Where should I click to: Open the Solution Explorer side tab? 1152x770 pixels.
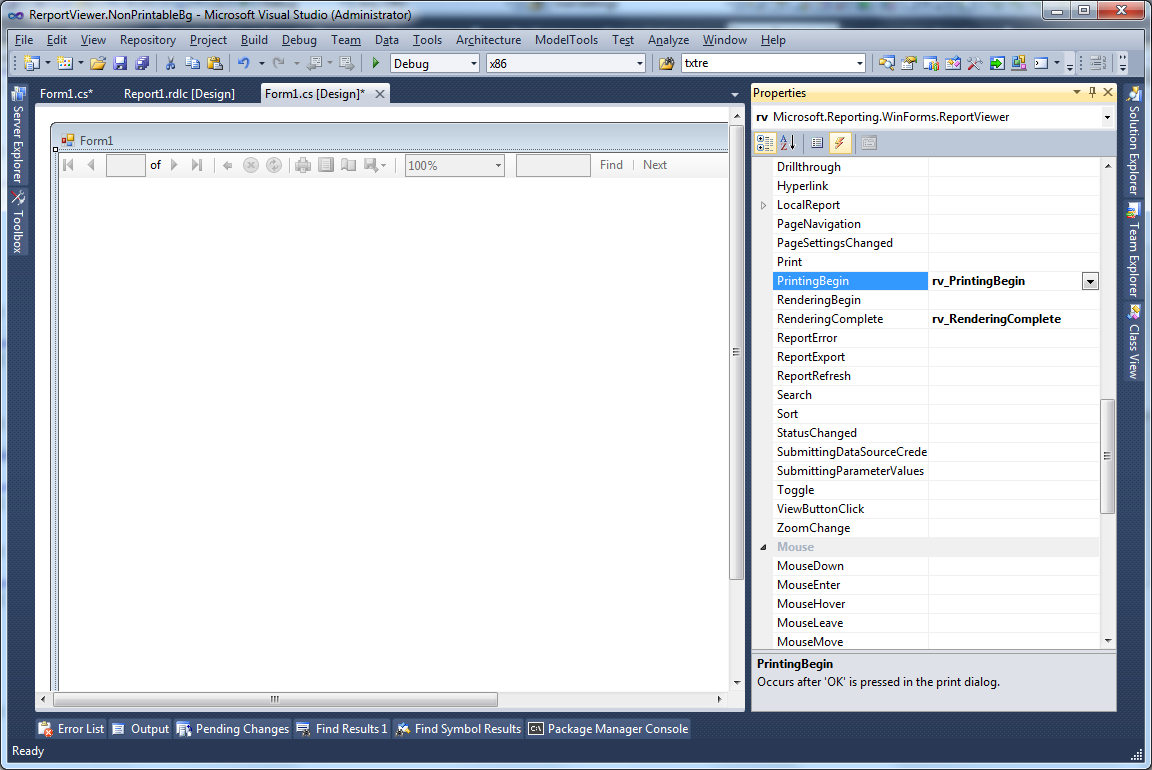[x=1134, y=141]
